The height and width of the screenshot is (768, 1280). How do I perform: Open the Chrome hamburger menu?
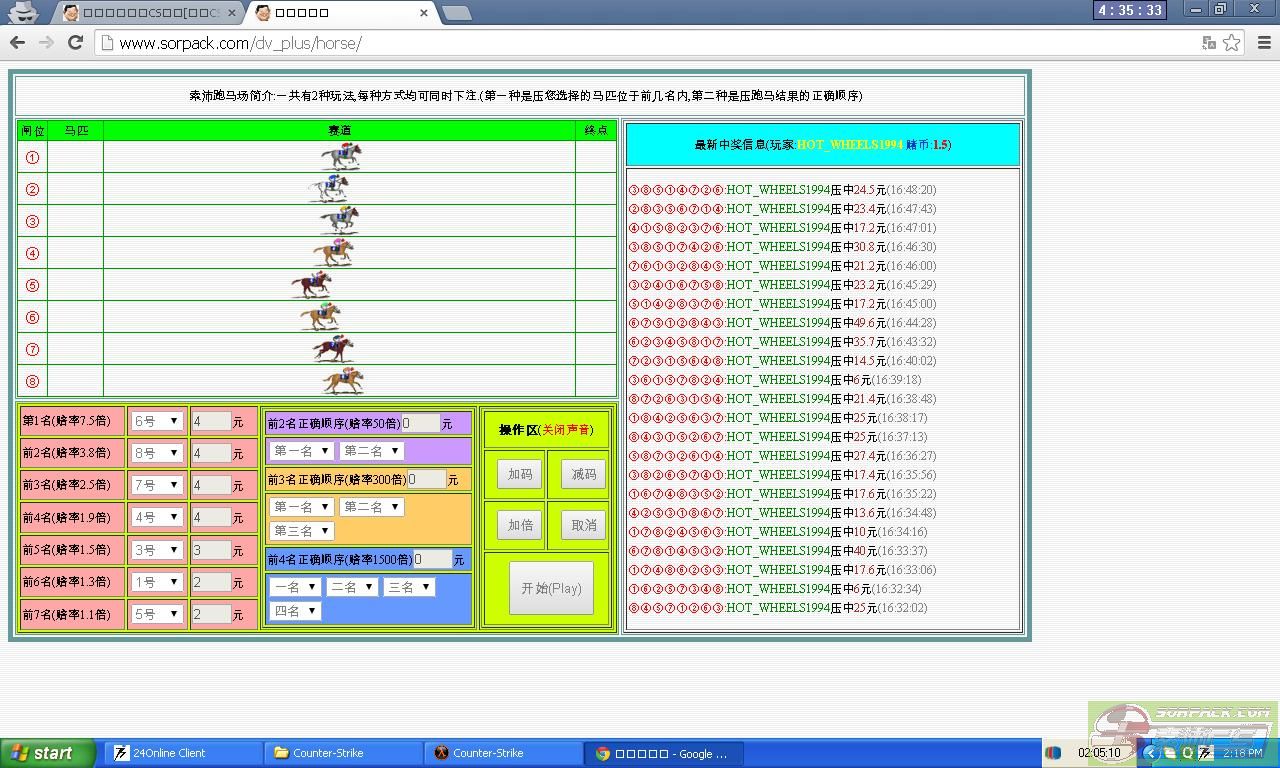coord(1264,43)
